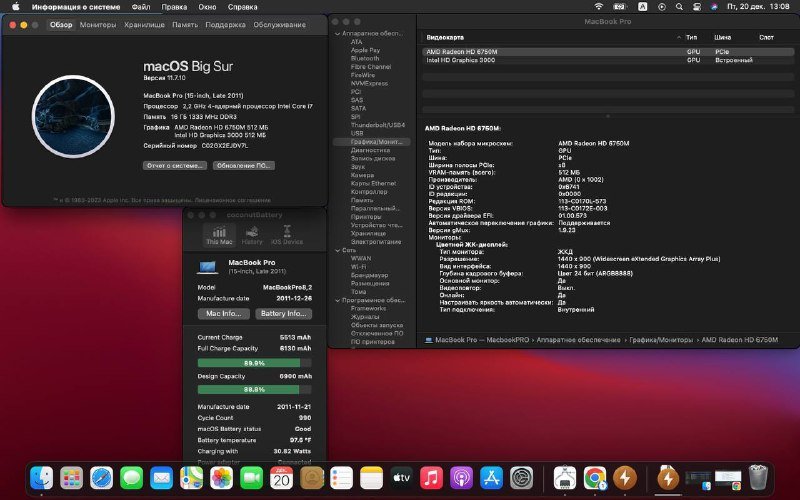This screenshot has width=800, height=500.
Task: Open the Лицензионное соглашение link
Action: pos(233,200)
